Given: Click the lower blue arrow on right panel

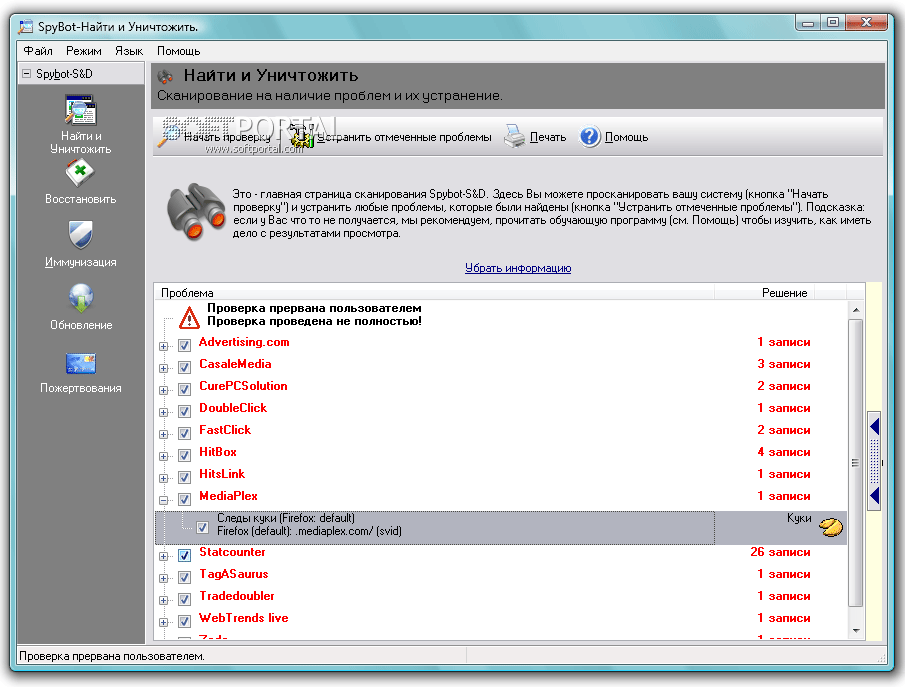Looking at the screenshot, I should [874, 495].
